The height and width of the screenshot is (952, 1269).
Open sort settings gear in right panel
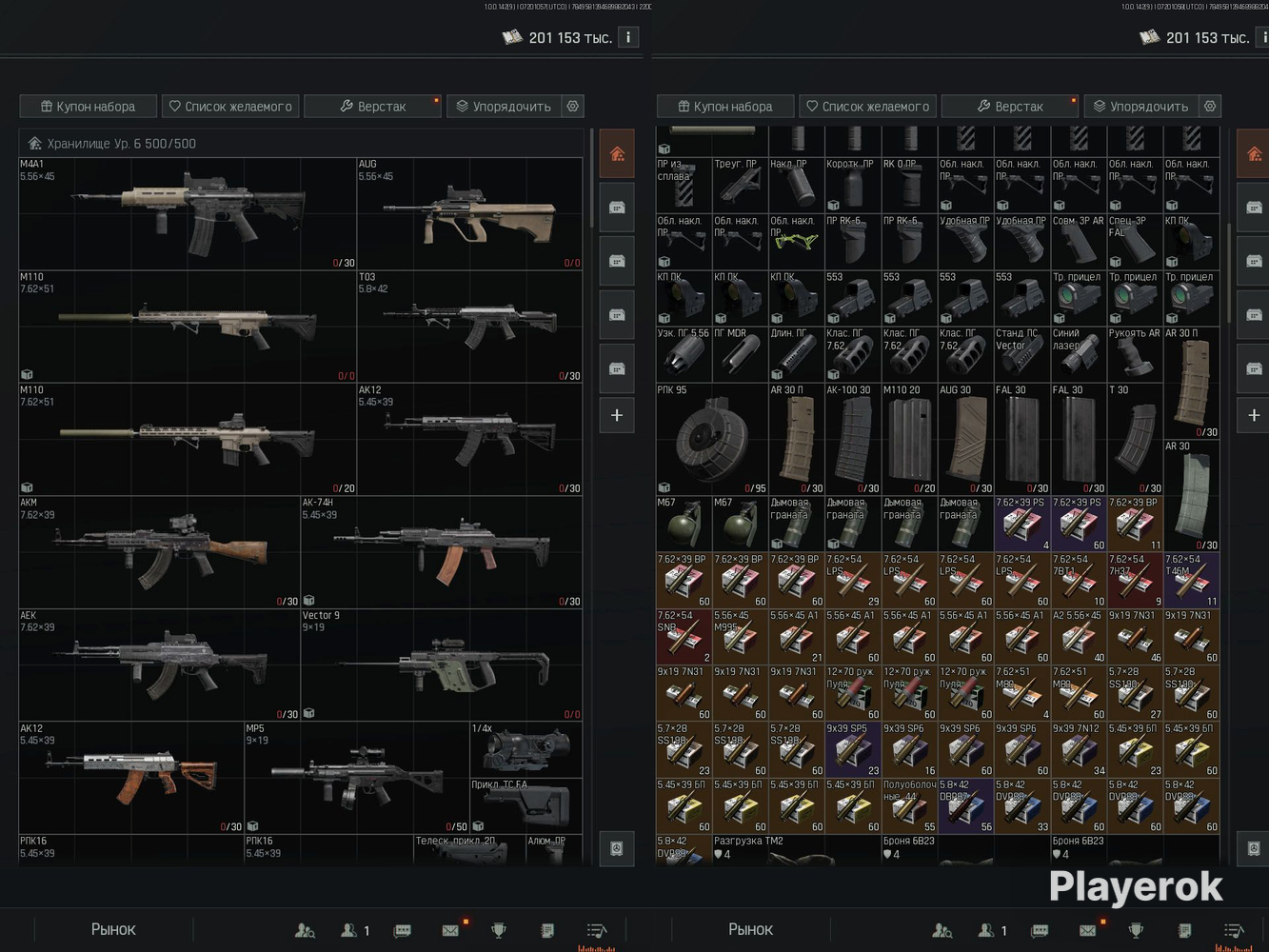[x=1210, y=107]
